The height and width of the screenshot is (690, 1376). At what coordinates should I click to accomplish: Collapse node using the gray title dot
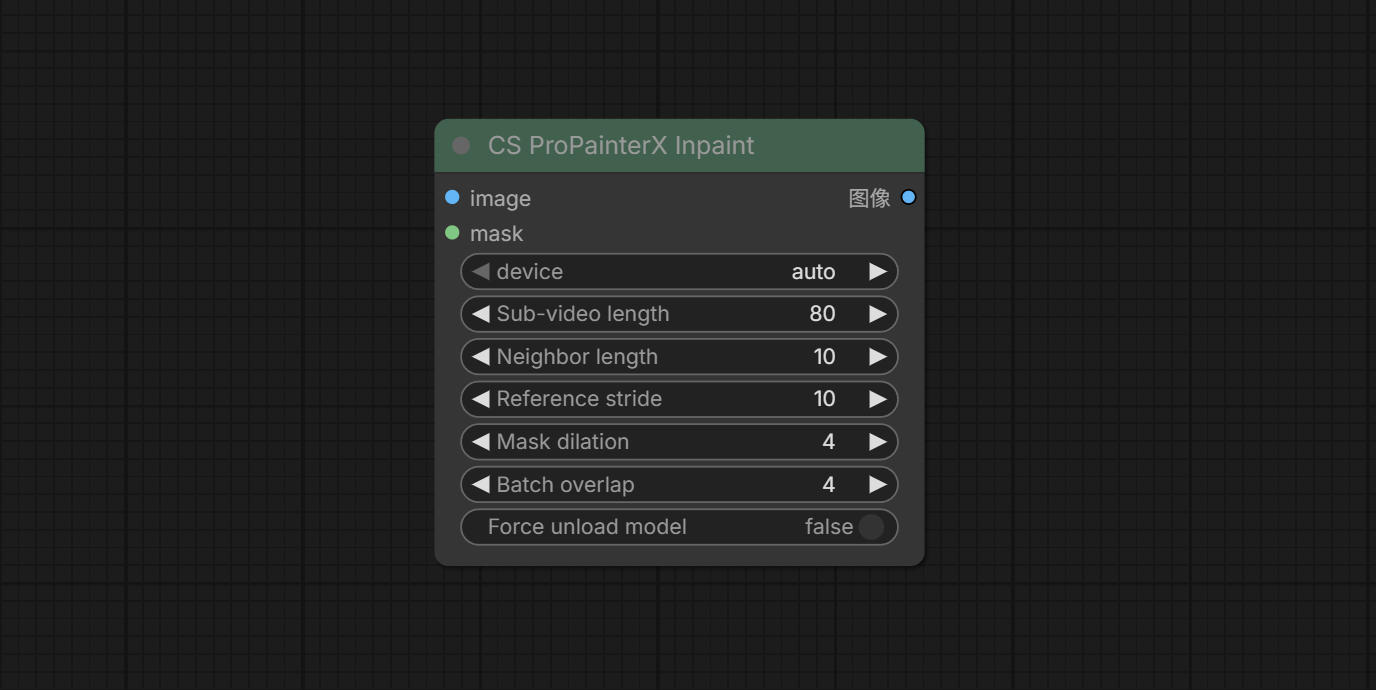[x=461, y=146]
